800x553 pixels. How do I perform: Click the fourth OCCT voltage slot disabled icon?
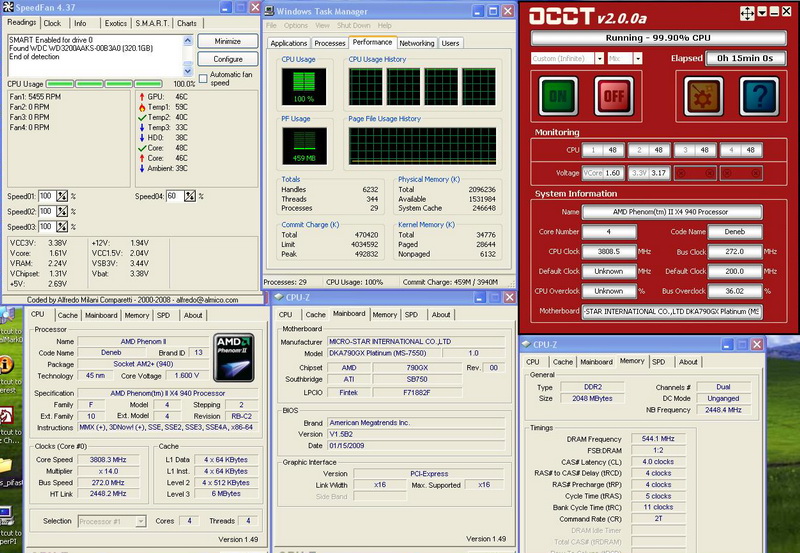point(741,173)
